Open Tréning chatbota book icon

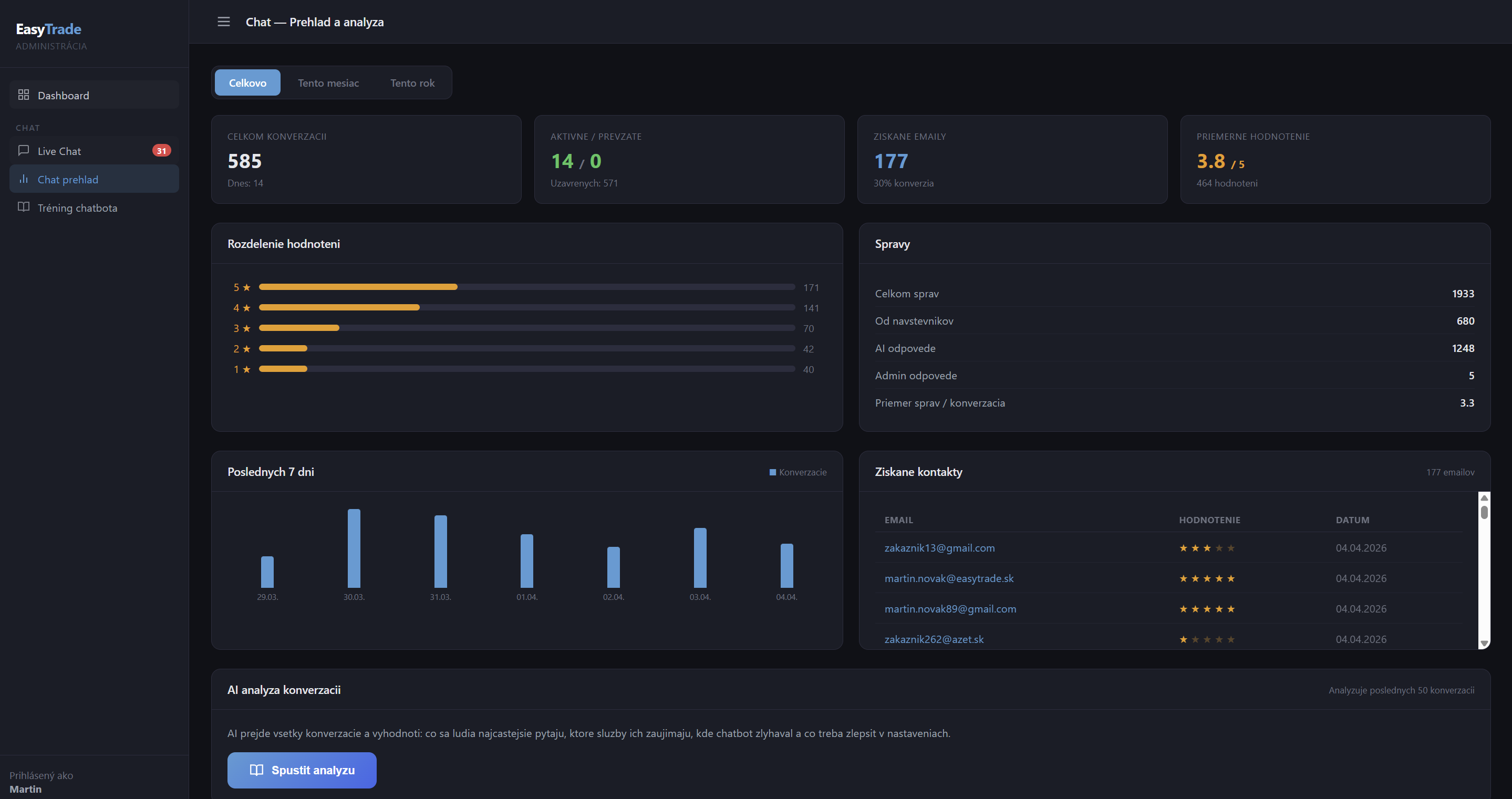tap(24, 207)
